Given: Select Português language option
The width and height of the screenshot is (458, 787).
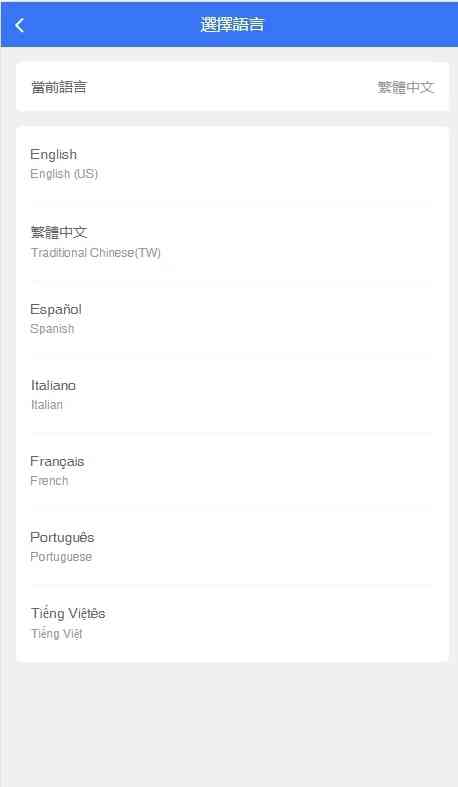Looking at the screenshot, I should point(232,547).
